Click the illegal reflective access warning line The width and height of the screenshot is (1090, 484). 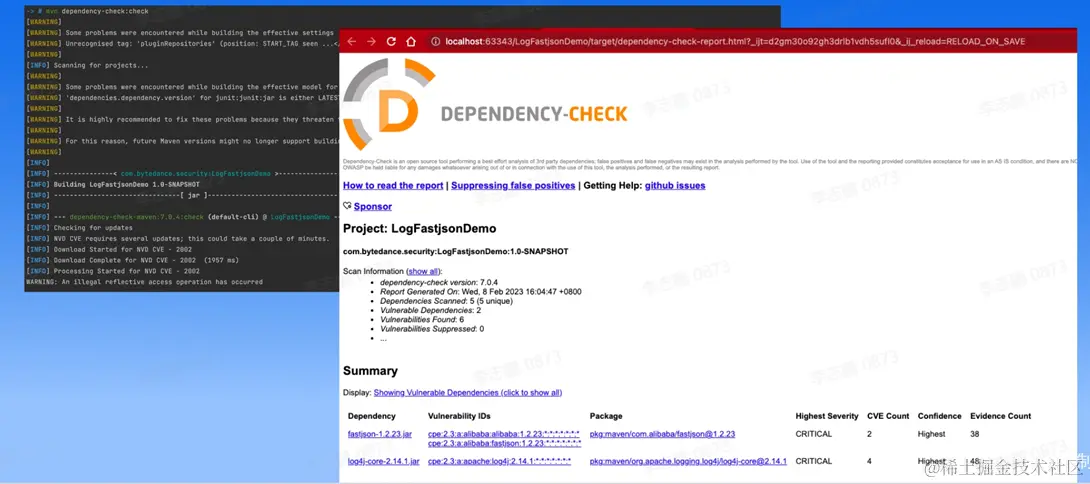click(x=144, y=282)
